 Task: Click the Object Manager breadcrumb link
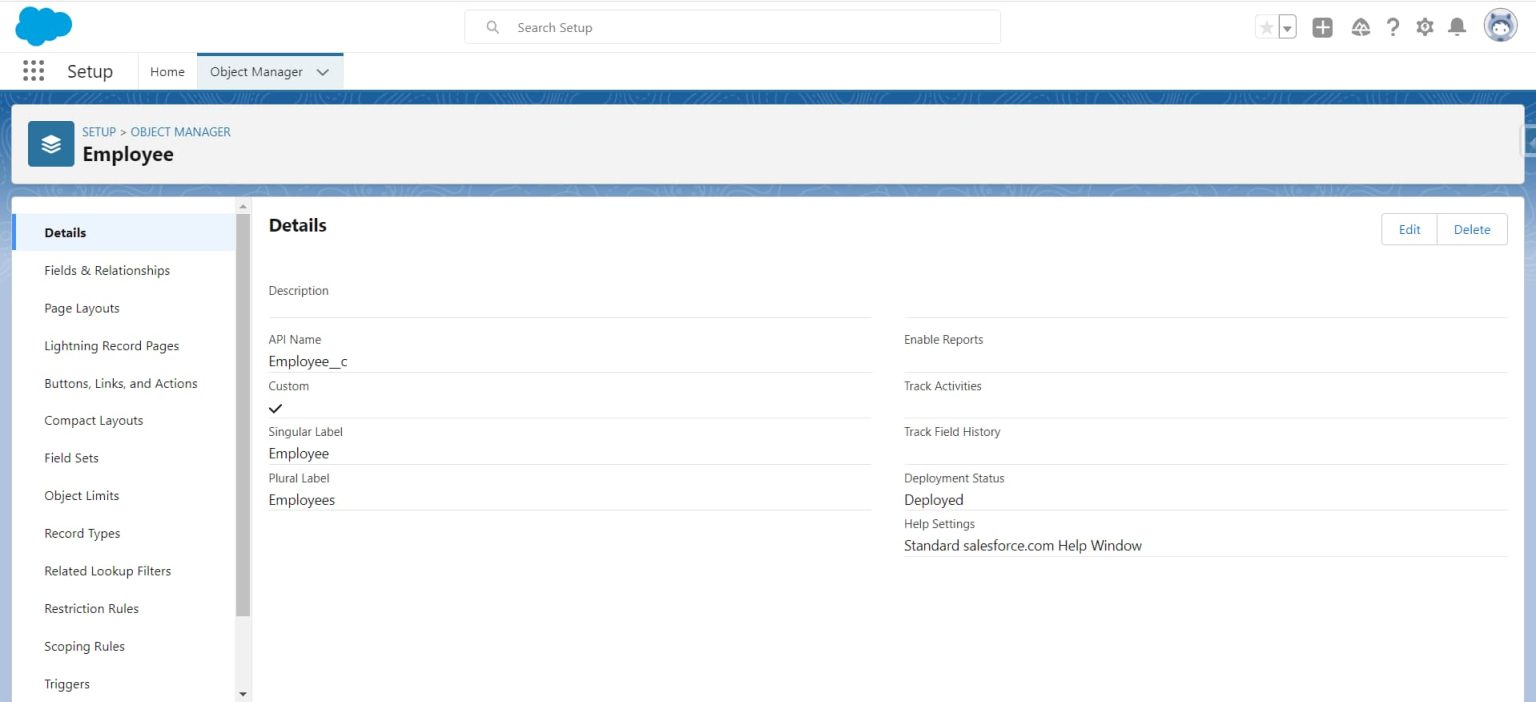180,131
